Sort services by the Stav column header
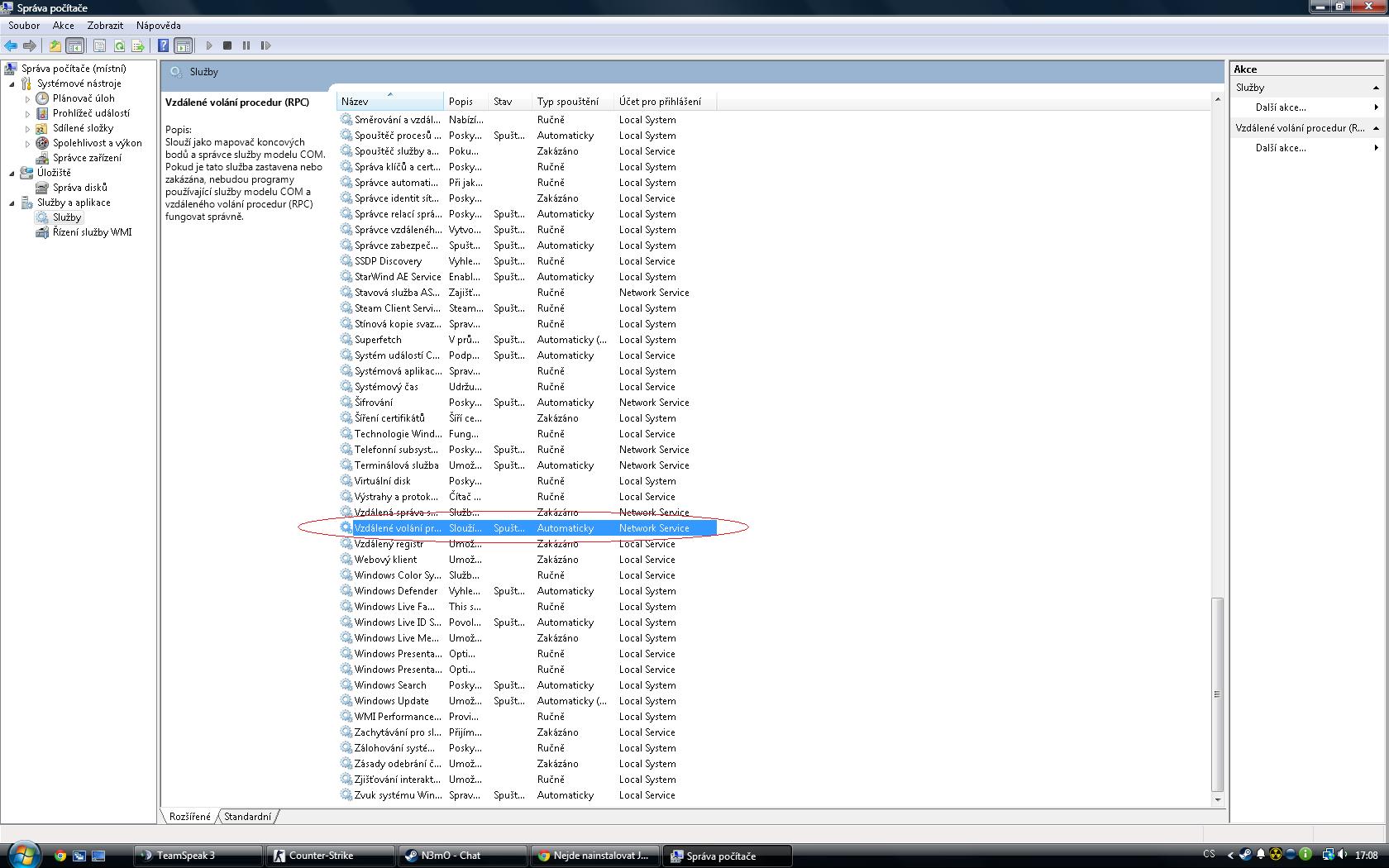This screenshot has height=868, width=1389. tap(510, 102)
